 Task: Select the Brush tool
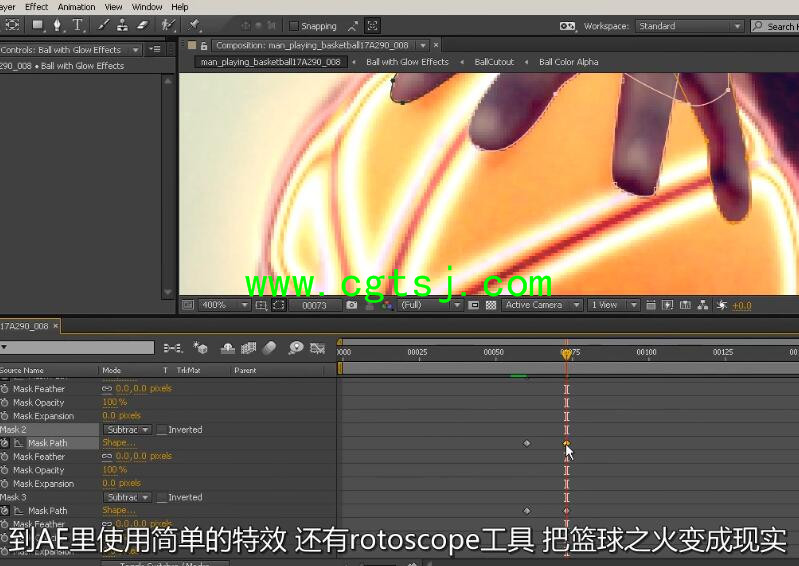pyautogui.click(x=103, y=25)
